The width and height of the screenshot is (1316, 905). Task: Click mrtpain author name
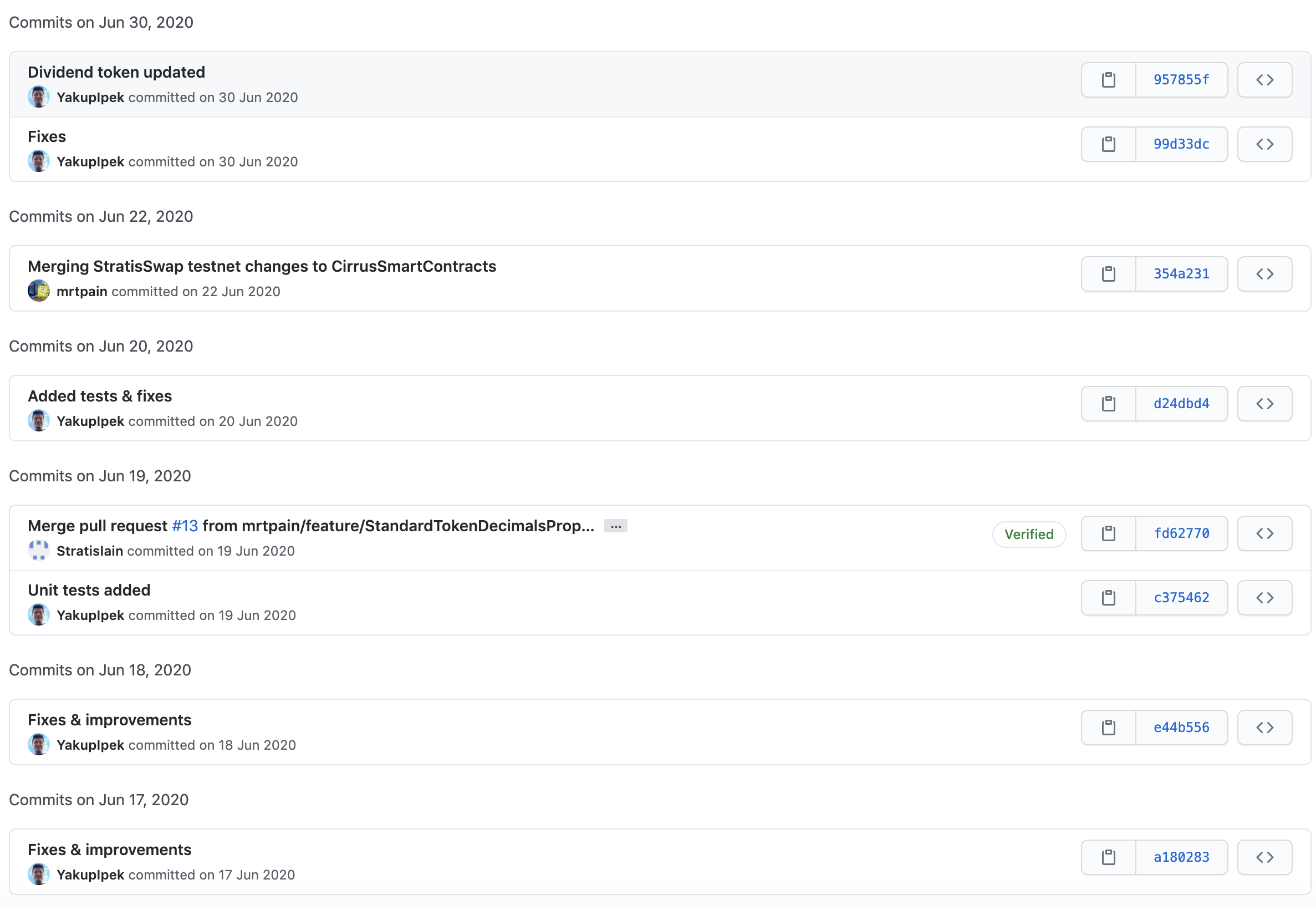pyautogui.click(x=81, y=292)
